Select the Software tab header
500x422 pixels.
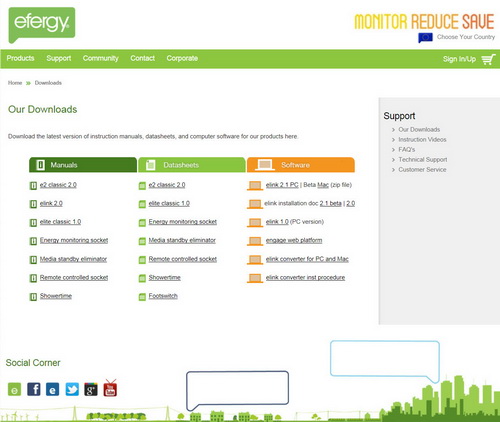301,165
